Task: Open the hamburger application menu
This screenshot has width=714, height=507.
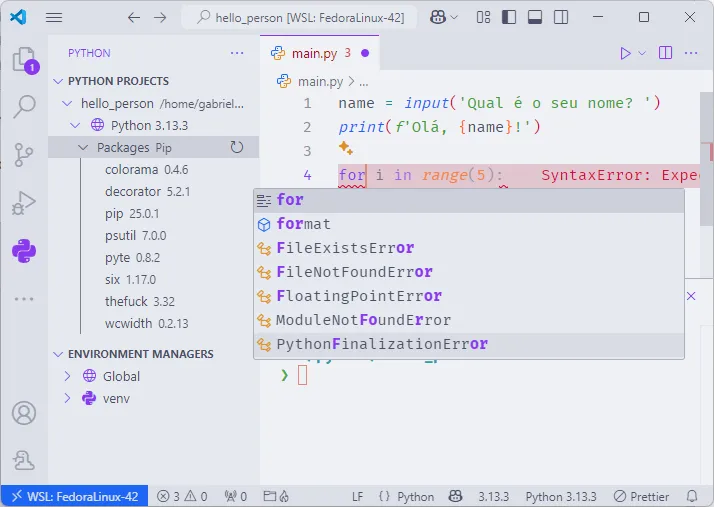Action: click(54, 17)
